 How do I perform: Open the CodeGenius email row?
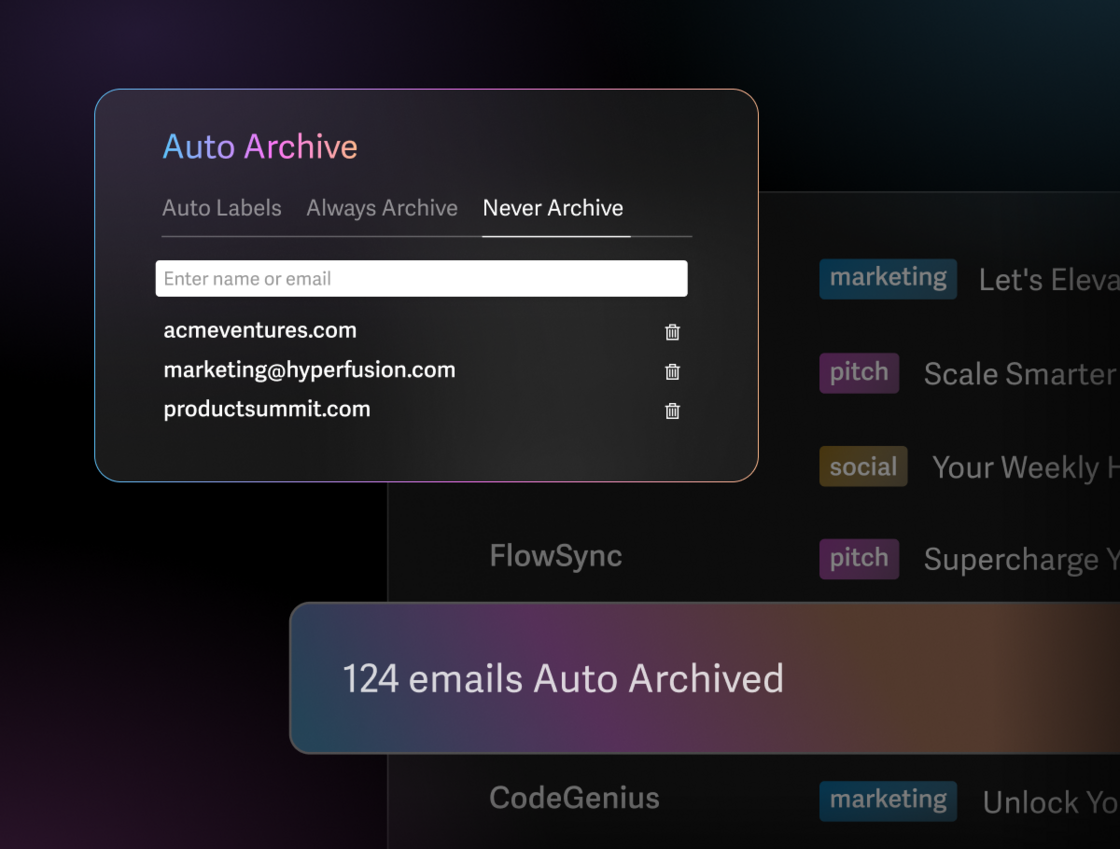click(574, 798)
